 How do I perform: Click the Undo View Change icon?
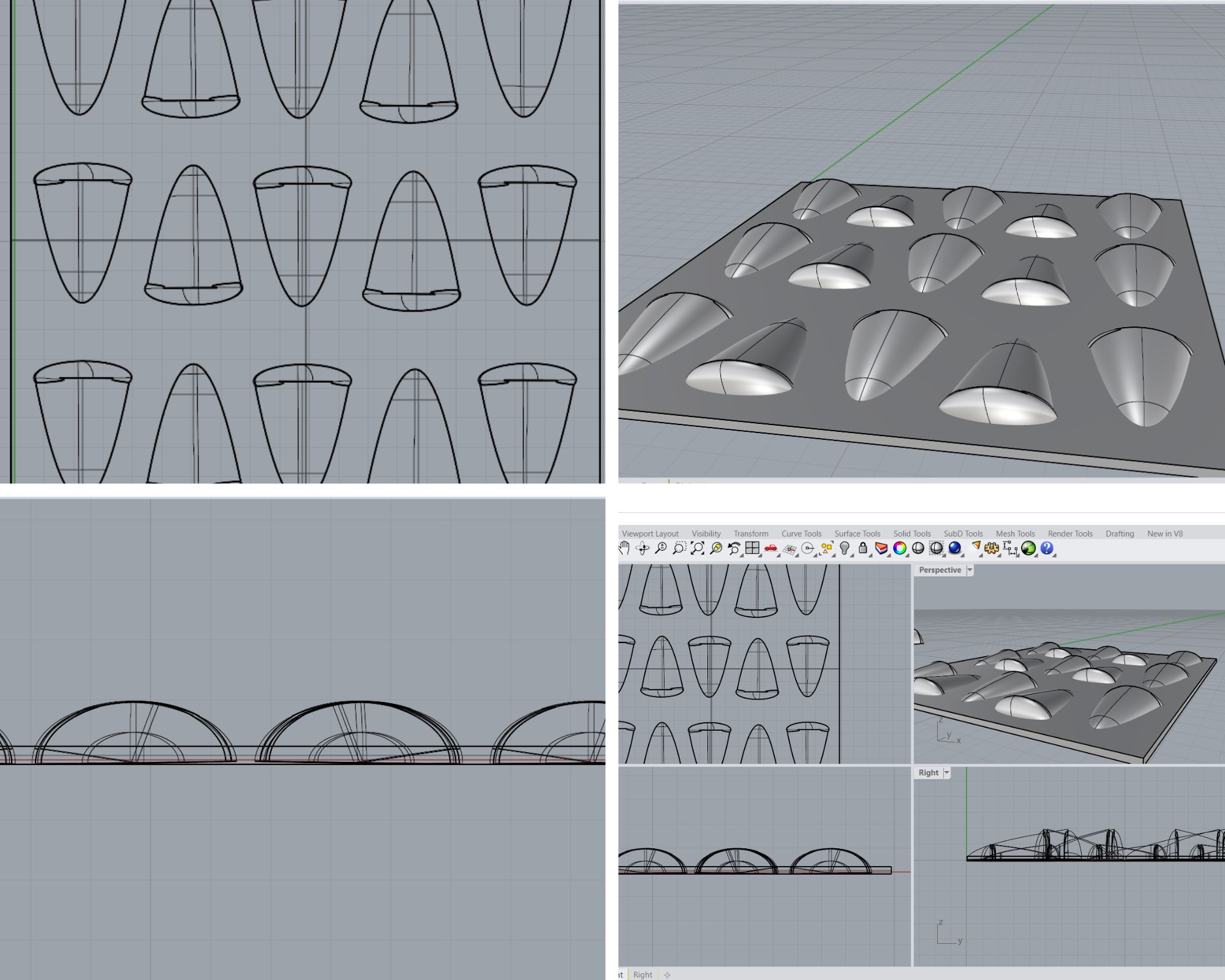pos(734,548)
